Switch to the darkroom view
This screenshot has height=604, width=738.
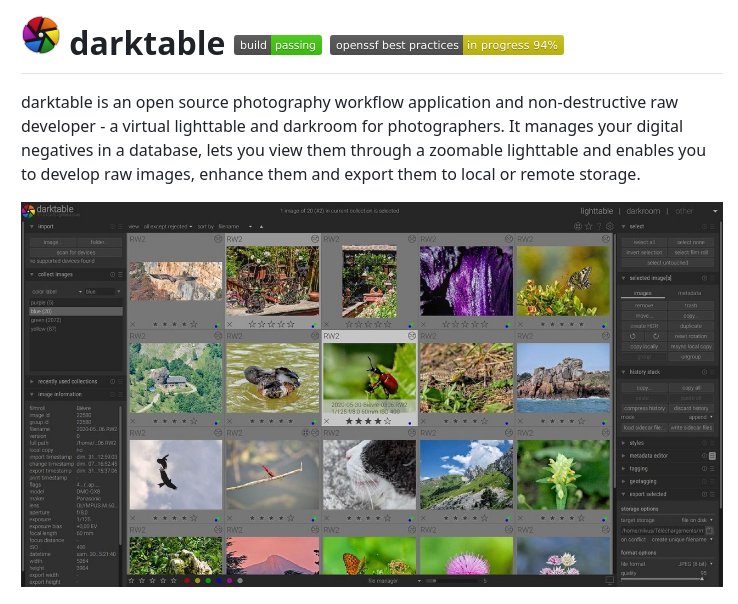643,211
